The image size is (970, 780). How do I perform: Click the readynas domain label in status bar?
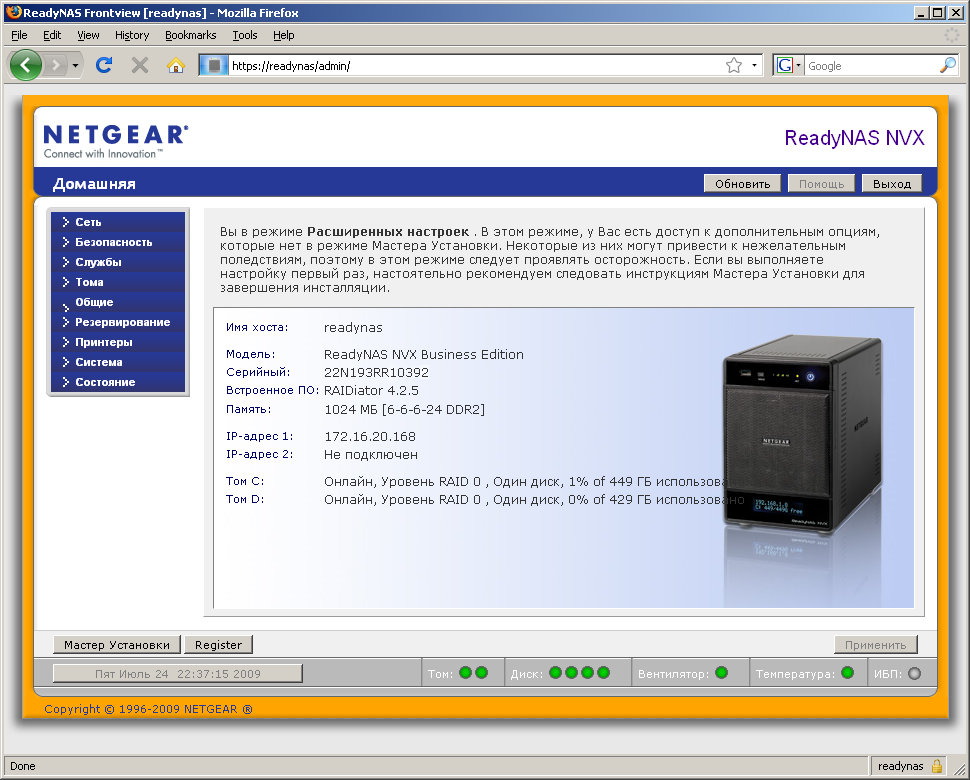click(x=900, y=766)
